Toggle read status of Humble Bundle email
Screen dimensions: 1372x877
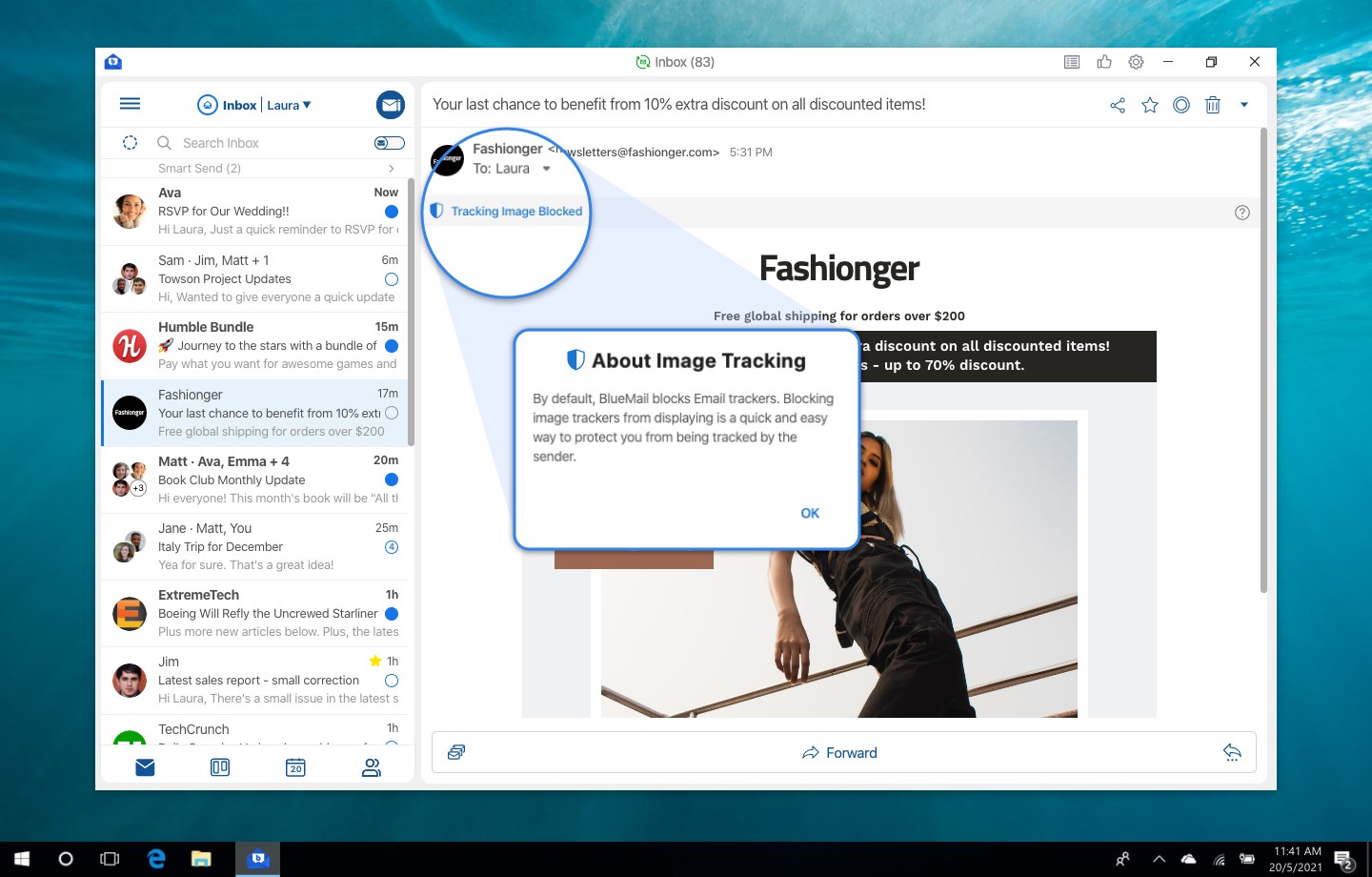tap(392, 346)
